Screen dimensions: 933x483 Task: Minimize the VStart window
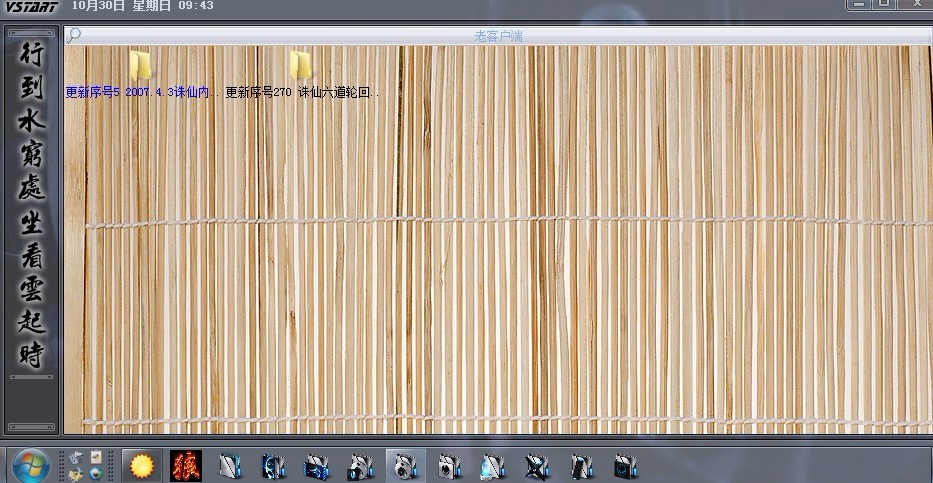859,5
